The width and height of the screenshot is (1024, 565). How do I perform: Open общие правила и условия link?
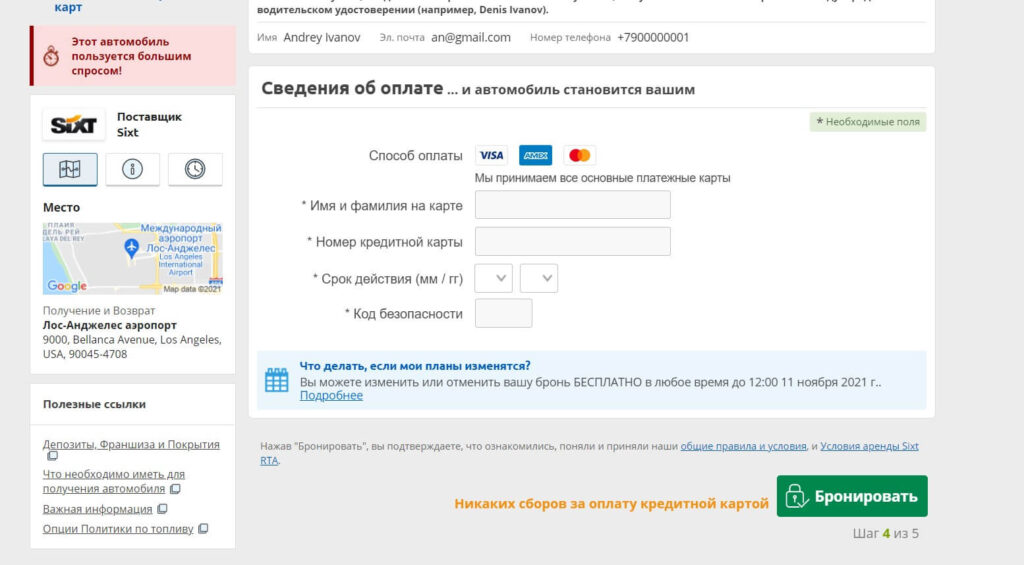(x=744, y=446)
